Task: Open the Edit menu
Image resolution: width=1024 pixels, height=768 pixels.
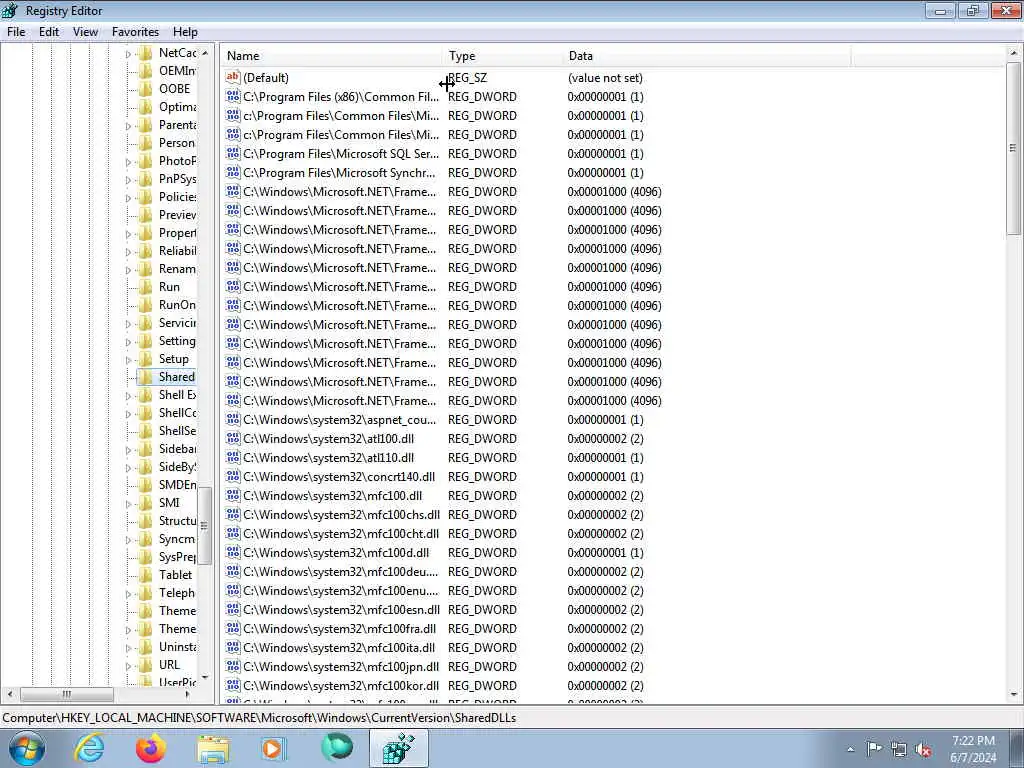Action: pyautogui.click(x=49, y=32)
